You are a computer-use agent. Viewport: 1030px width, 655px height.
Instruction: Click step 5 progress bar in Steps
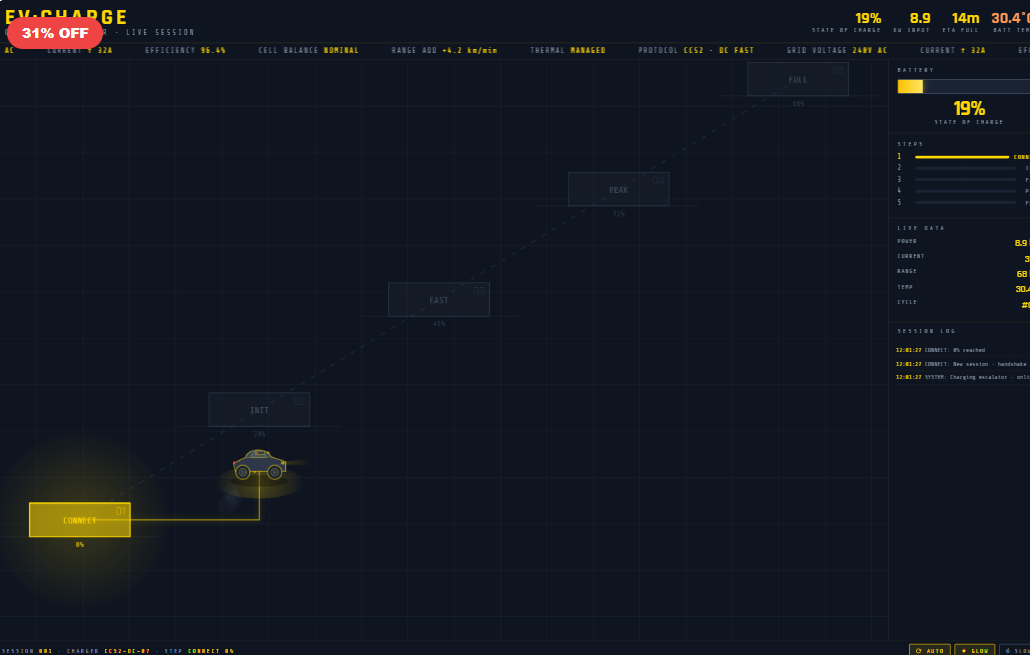click(x=964, y=203)
